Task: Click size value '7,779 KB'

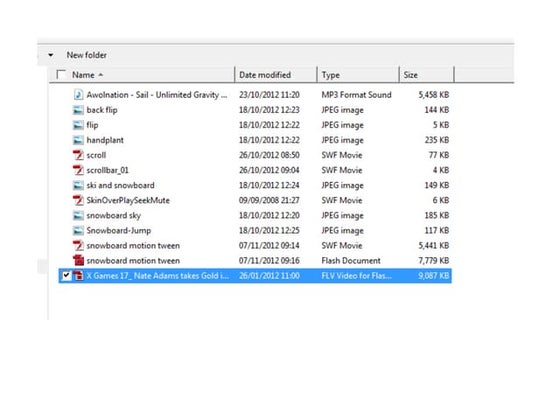Action: (434, 260)
